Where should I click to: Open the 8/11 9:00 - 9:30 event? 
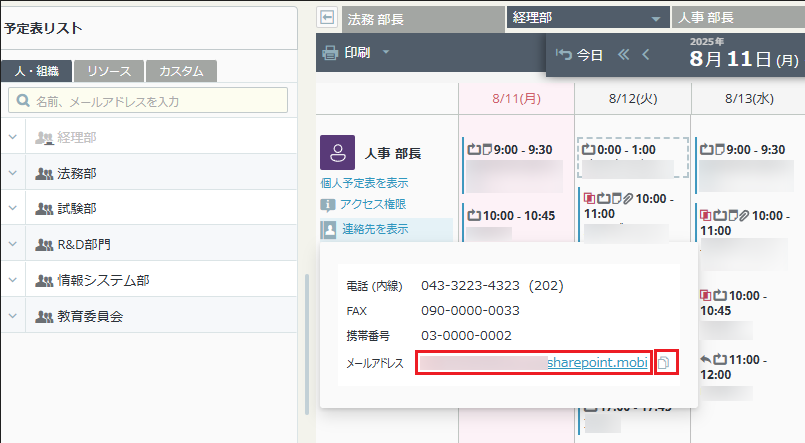click(514, 165)
